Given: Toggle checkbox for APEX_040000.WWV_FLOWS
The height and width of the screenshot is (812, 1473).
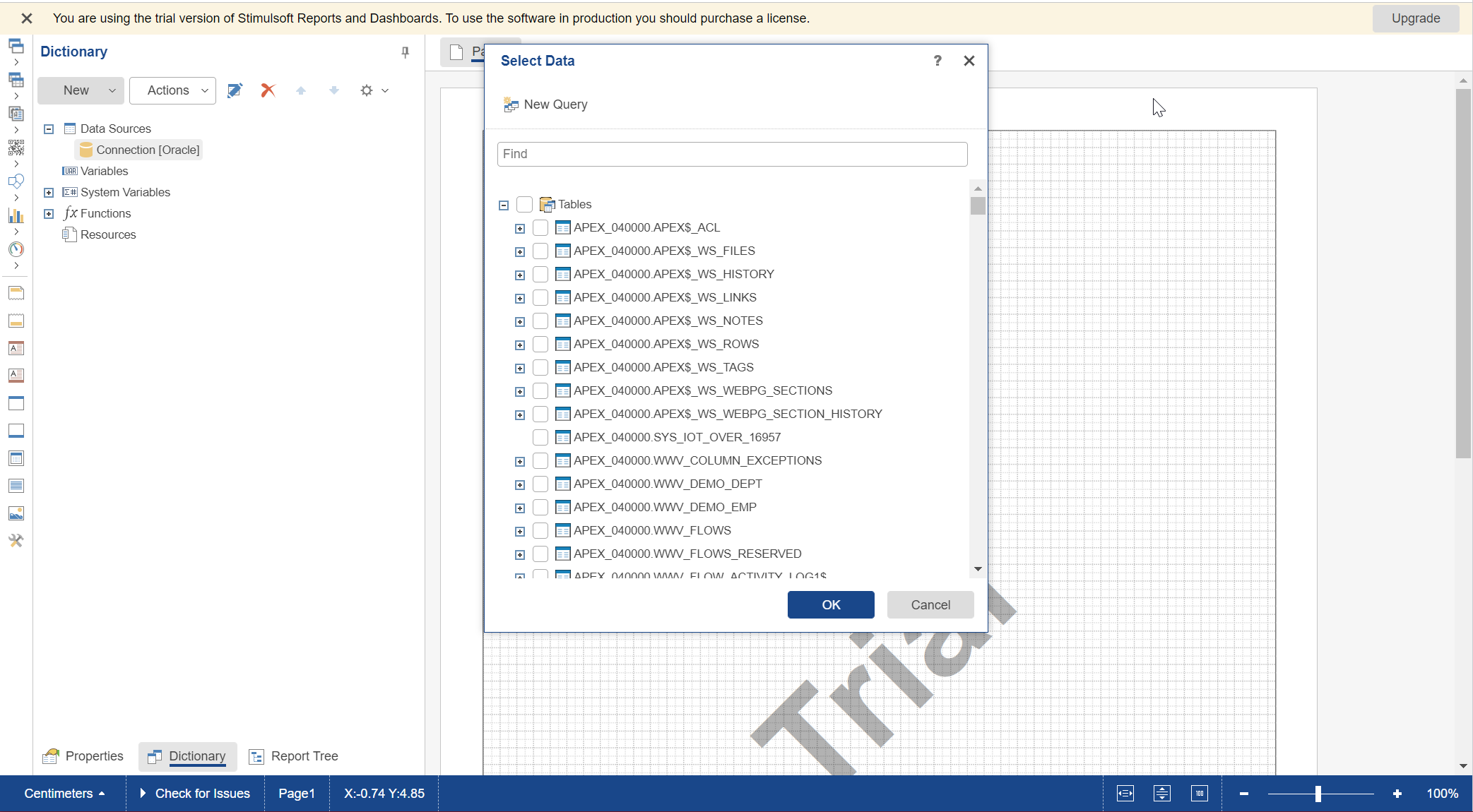Looking at the screenshot, I should point(542,530).
